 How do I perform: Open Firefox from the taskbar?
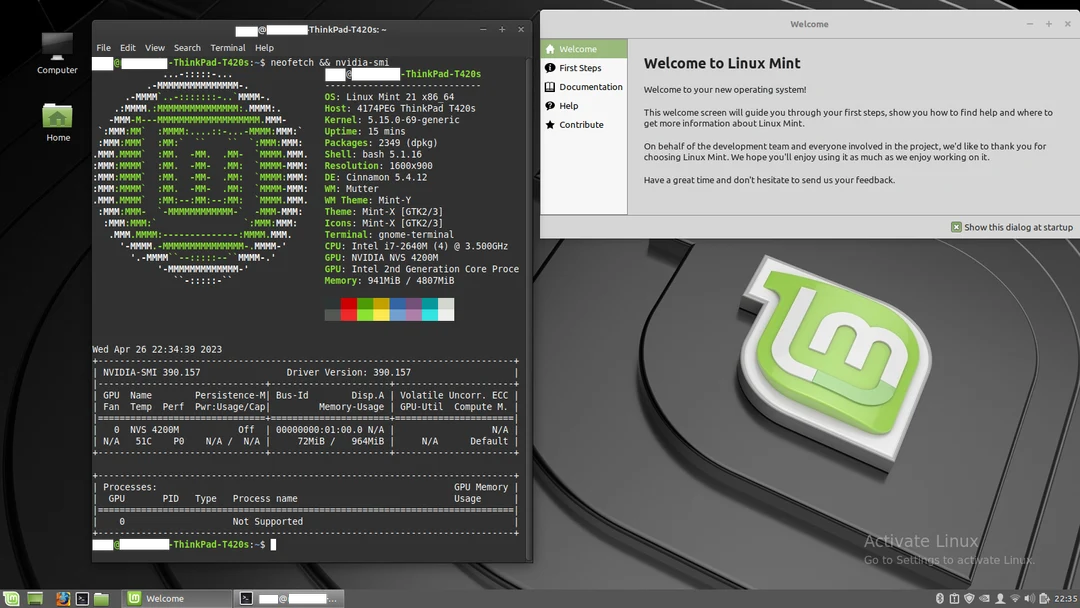[x=63, y=598]
